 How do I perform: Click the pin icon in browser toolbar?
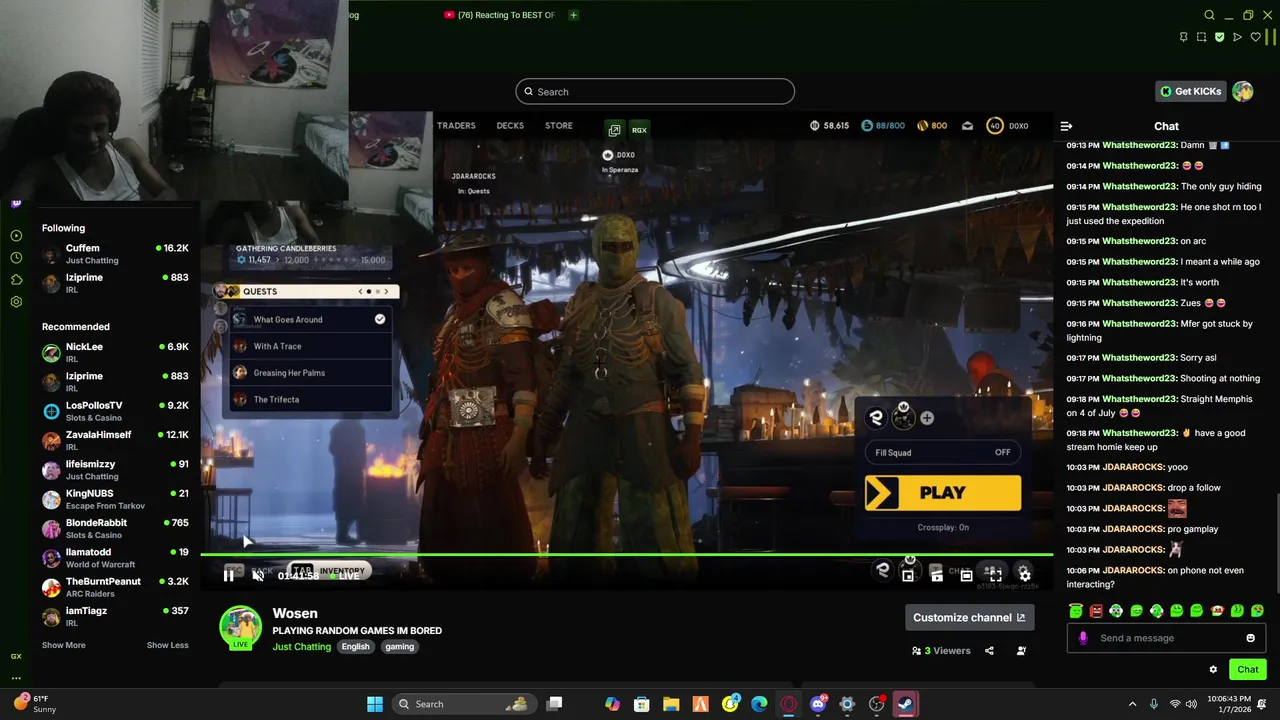coord(1183,37)
